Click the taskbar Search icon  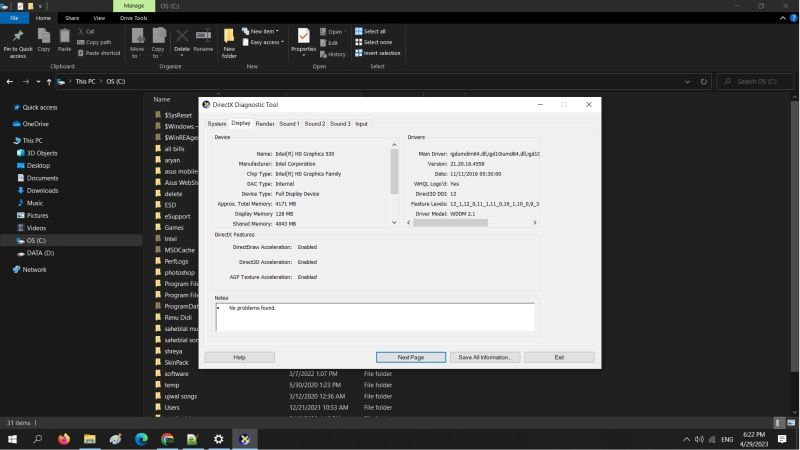coord(37,439)
